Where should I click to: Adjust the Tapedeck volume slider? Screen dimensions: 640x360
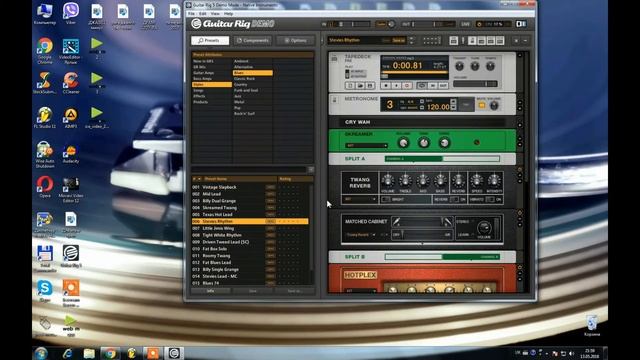(x=475, y=84)
